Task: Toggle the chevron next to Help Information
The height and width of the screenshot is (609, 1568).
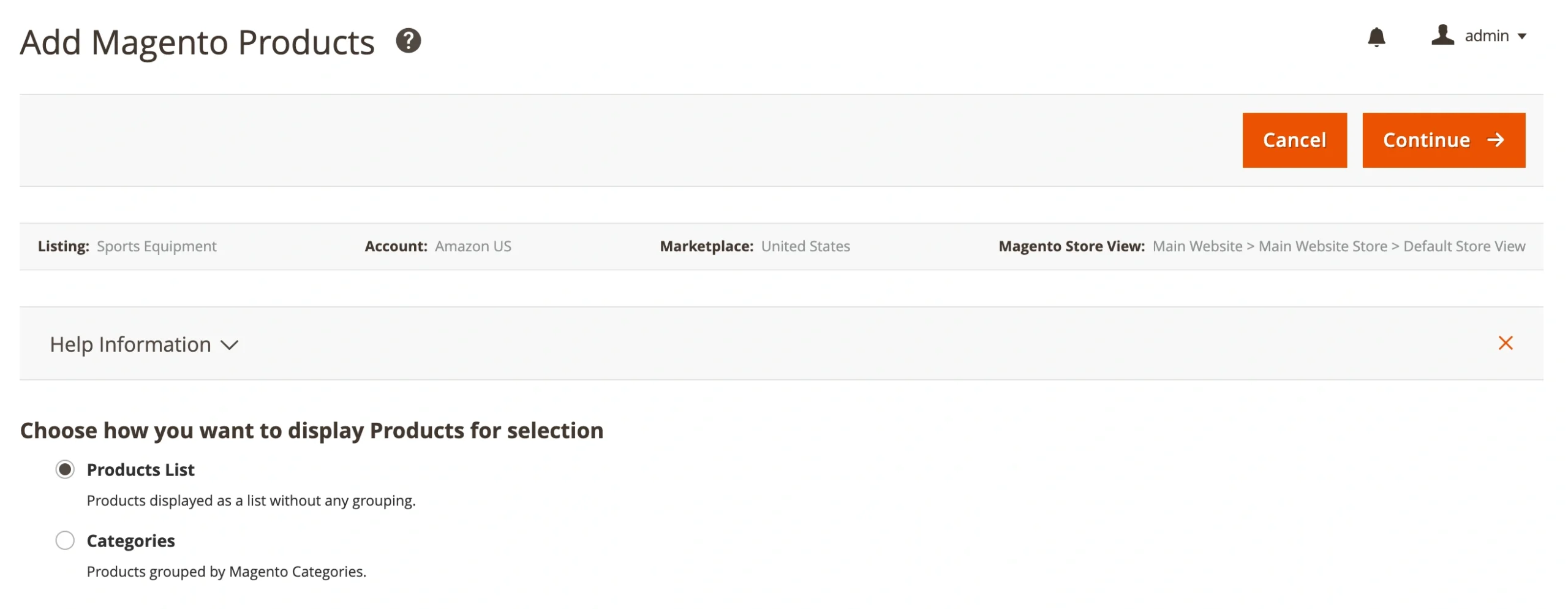Action: click(x=230, y=345)
